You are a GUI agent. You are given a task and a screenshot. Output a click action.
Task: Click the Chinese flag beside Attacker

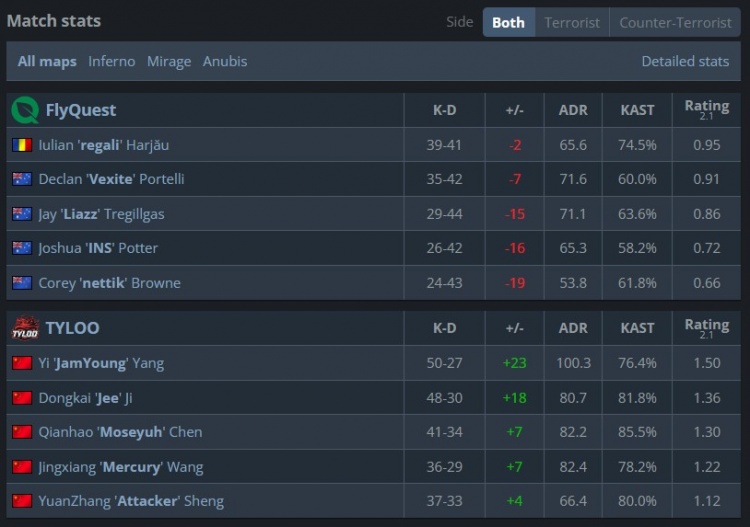pyautogui.click(x=22, y=501)
